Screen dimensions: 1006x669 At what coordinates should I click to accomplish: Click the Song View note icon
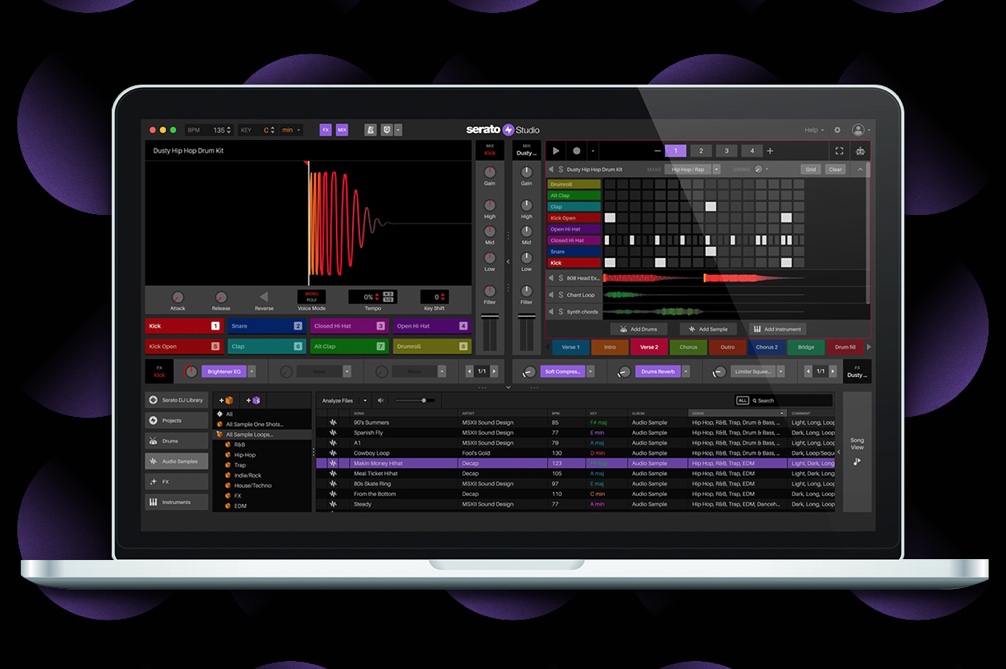coord(857,461)
